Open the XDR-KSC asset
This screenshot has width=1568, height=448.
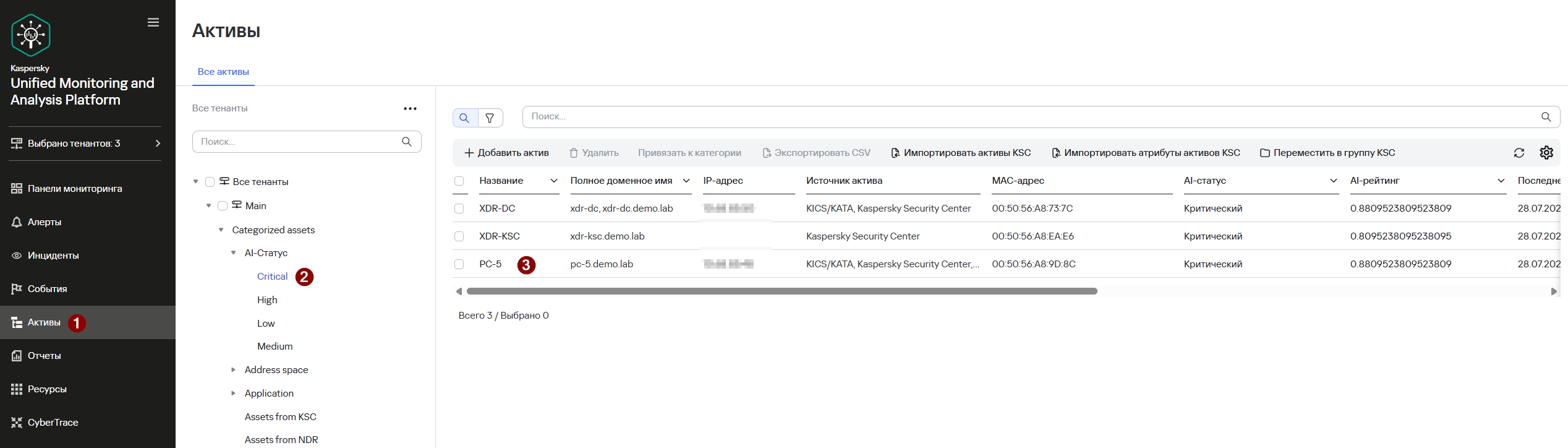coord(500,236)
